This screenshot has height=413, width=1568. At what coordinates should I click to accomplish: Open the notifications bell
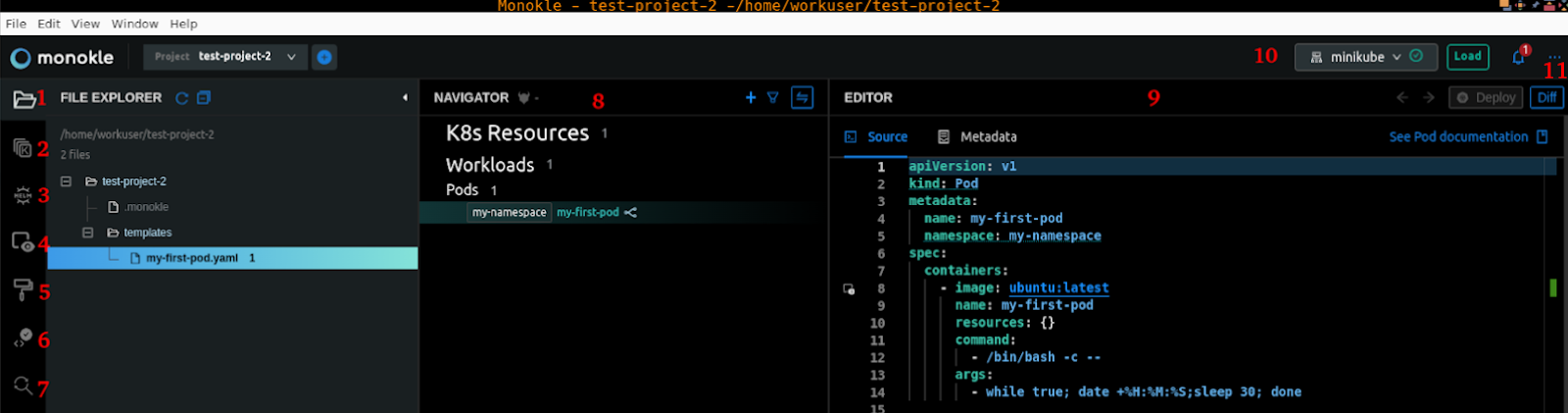pyautogui.click(x=1518, y=57)
